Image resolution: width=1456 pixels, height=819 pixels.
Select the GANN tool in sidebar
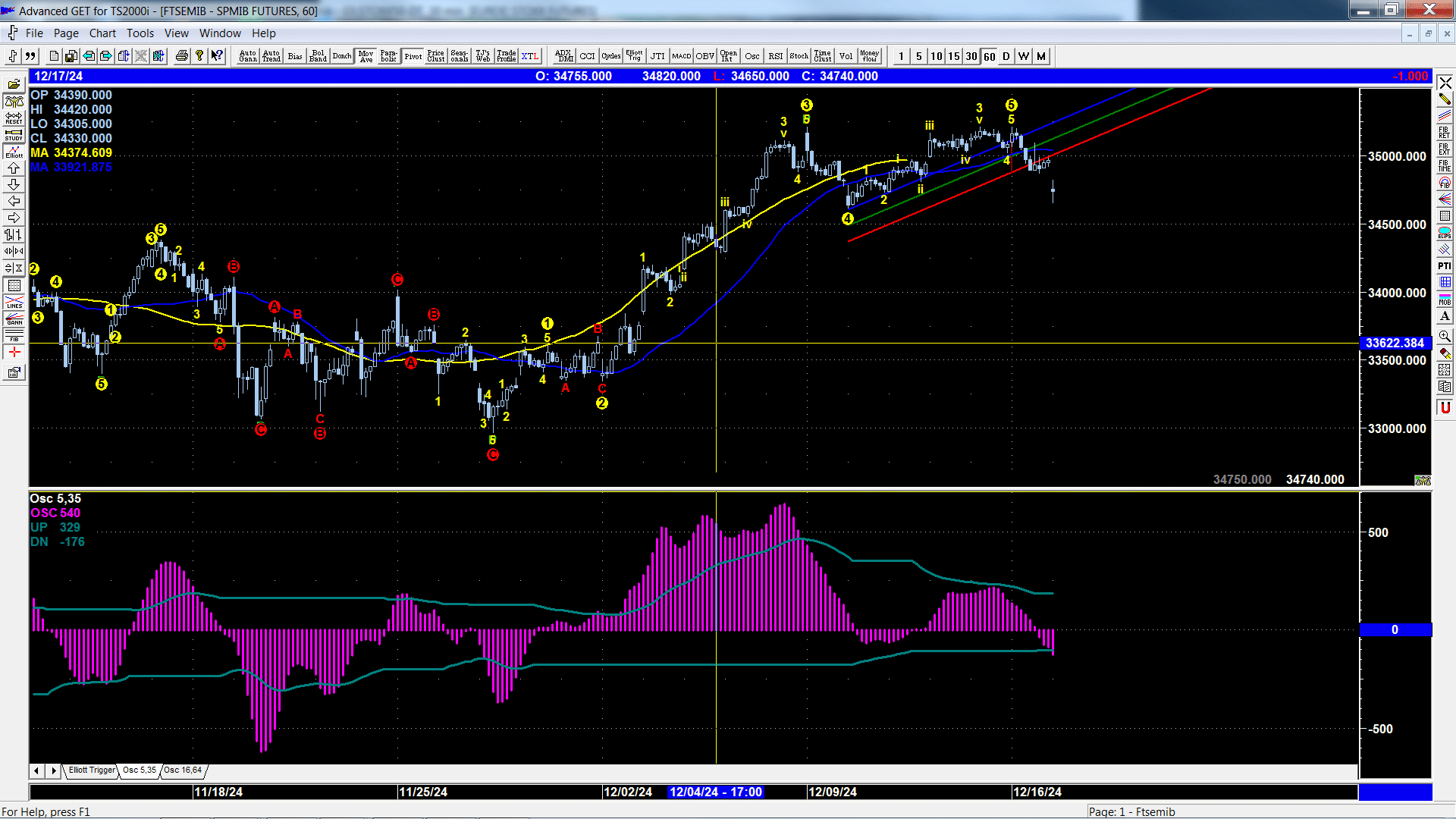14,318
